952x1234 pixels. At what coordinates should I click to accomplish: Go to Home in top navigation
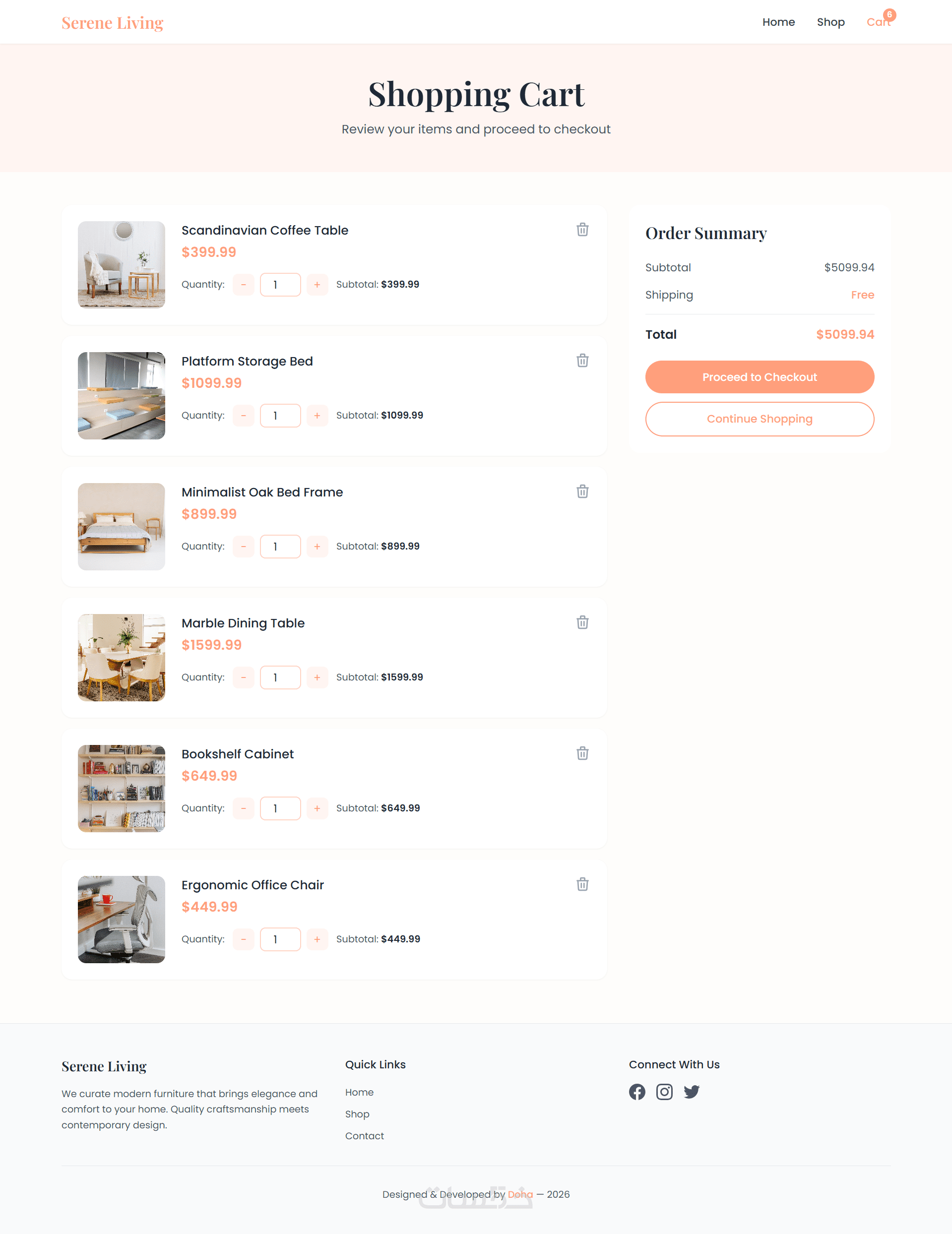(778, 22)
